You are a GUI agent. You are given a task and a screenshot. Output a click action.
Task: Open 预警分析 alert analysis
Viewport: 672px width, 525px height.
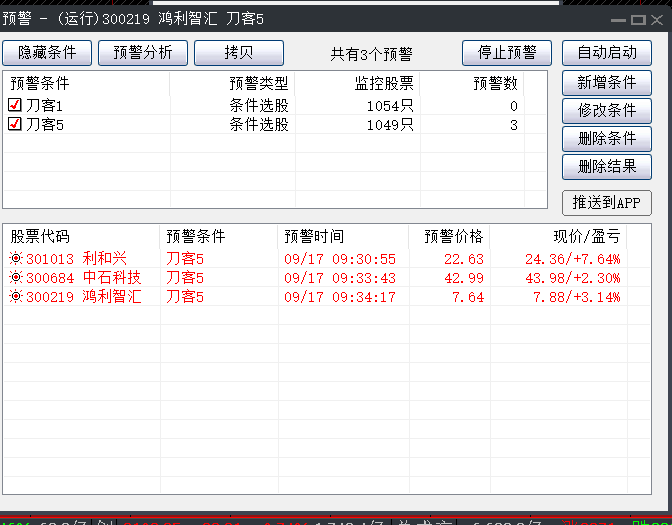(143, 53)
